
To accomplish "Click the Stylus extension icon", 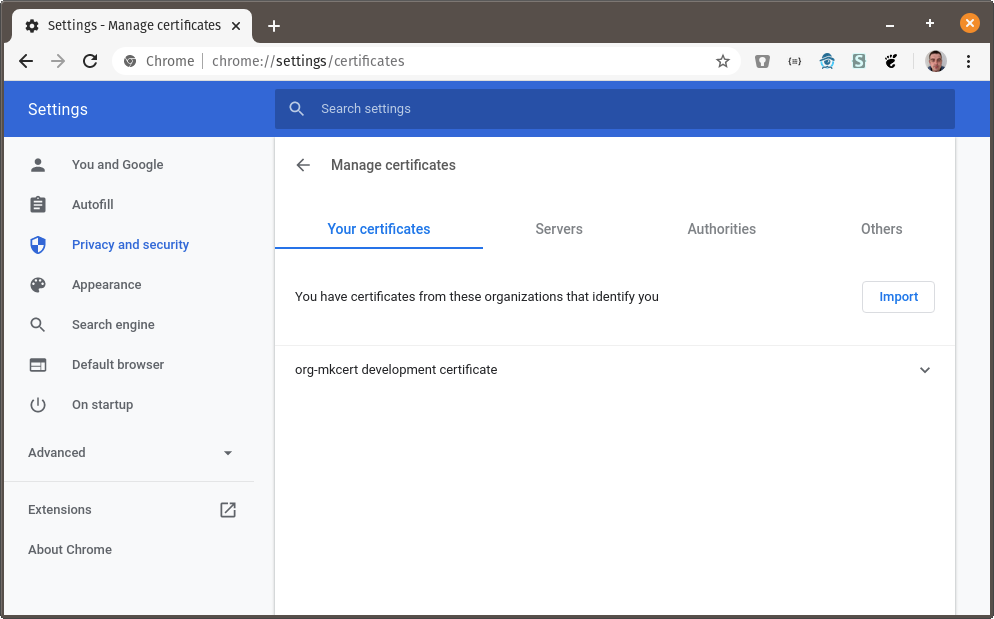I will [x=858, y=61].
